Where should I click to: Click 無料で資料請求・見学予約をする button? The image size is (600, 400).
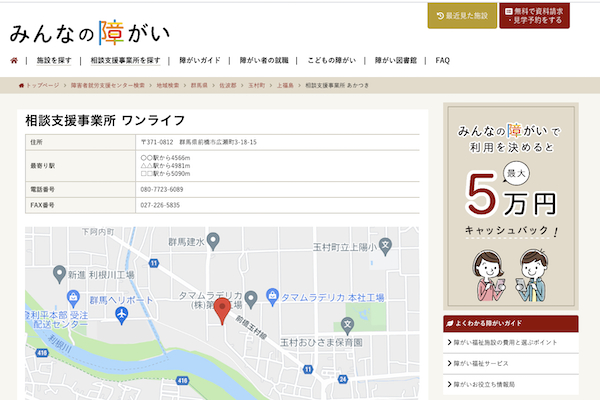[x=540, y=15]
